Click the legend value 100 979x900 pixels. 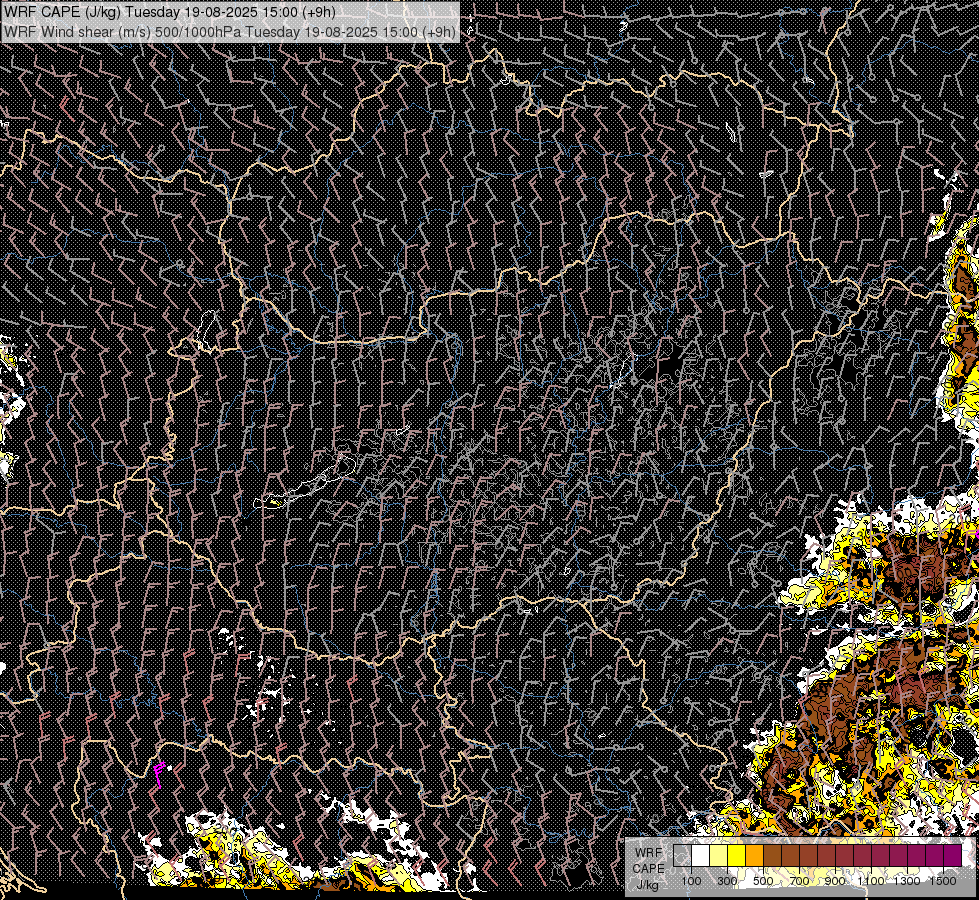pos(691,881)
